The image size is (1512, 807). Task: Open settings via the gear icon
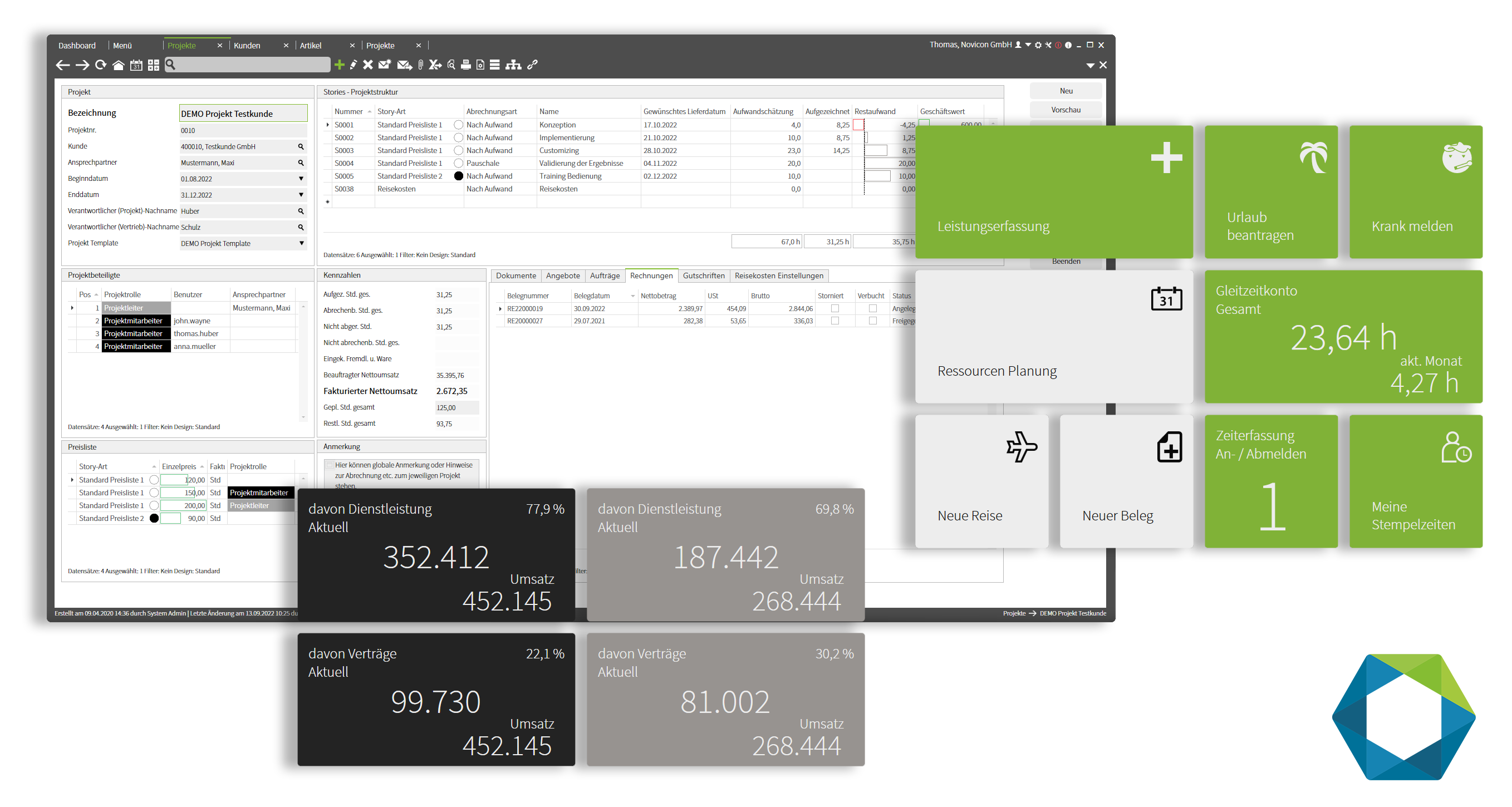tap(1038, 45)
